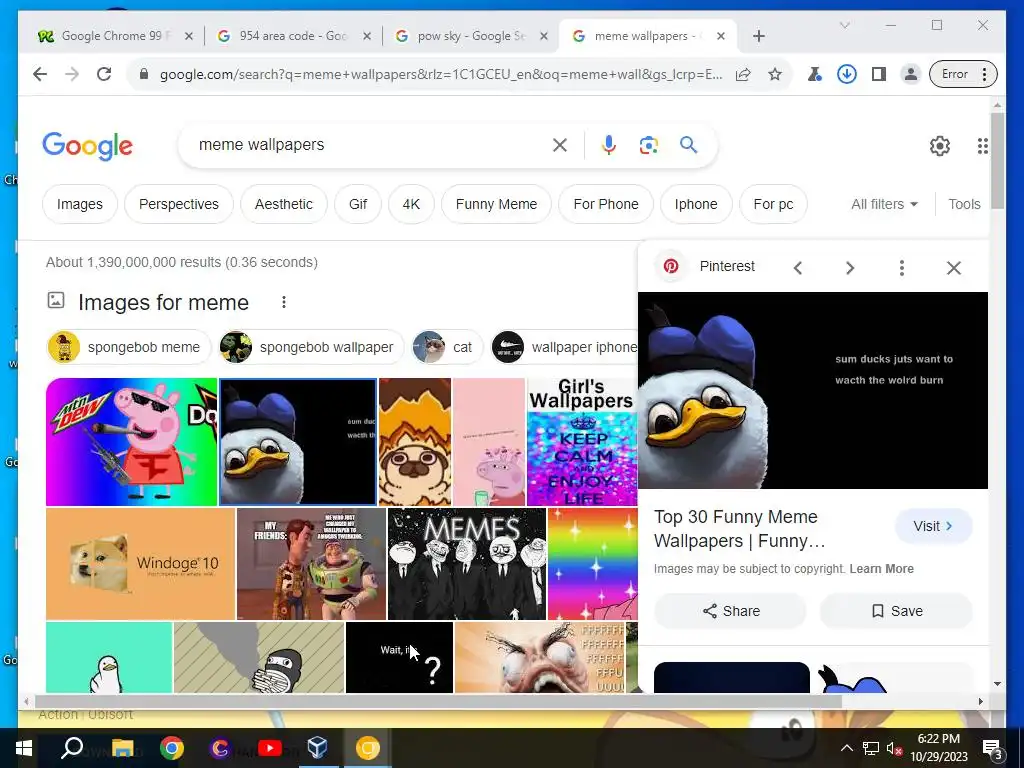This screenshot has height=768, width=1024.
Task: Open the preview panel three-dot menu
Action: (901, 268)
